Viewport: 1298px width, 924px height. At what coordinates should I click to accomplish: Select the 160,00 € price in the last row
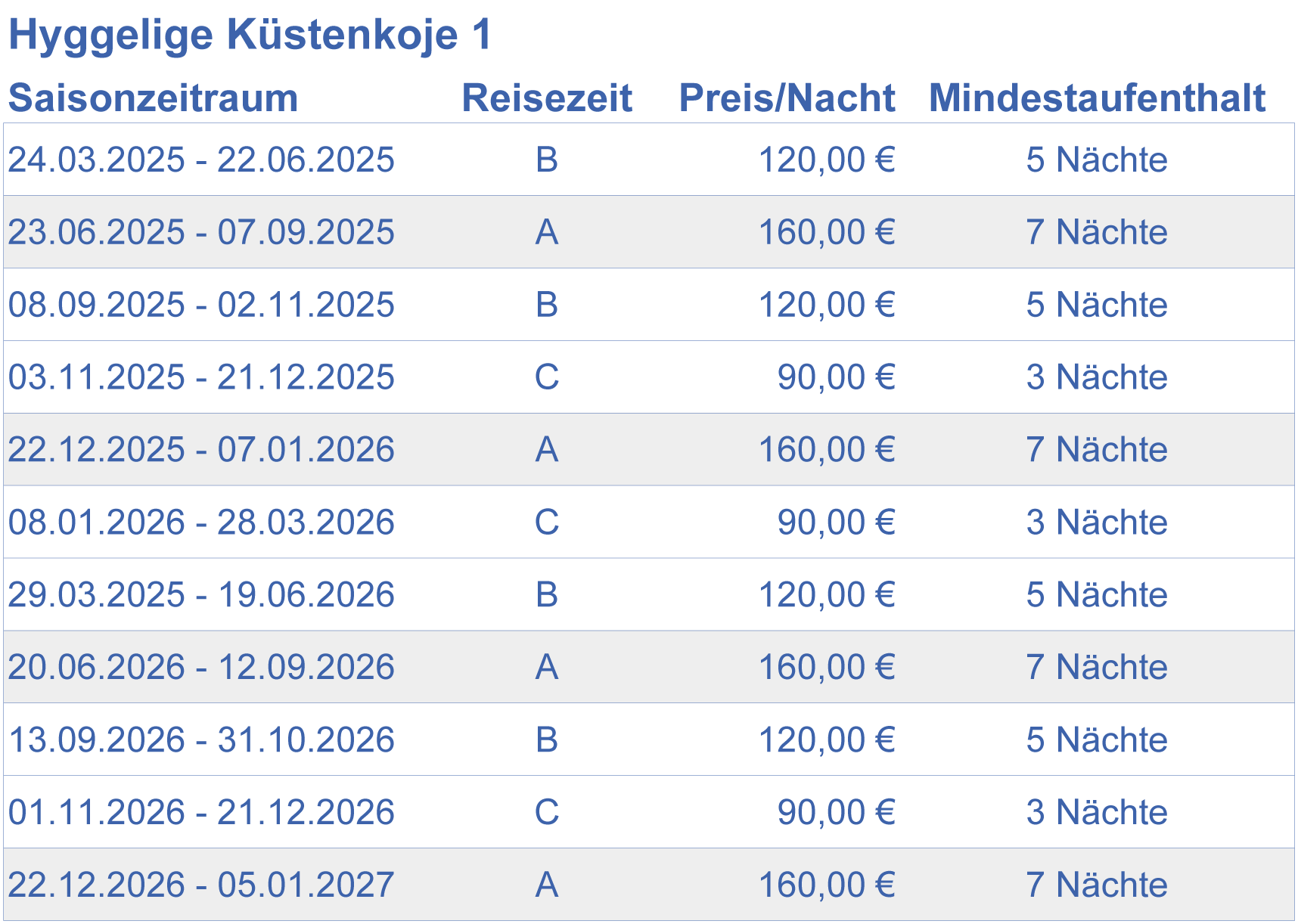point(827,885)
